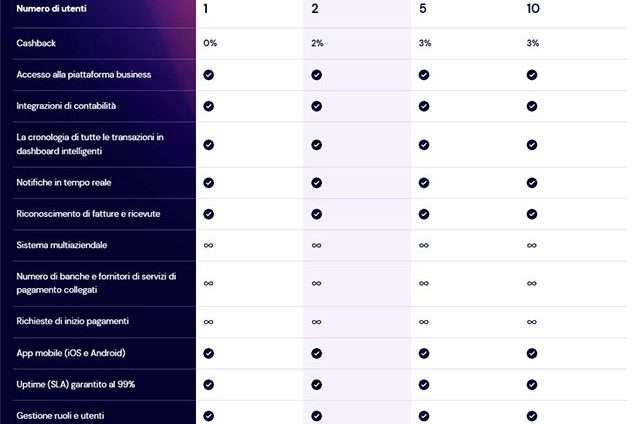Click infinity symbol for Richieste di inizio pagamenti, 5-user column

[x=424, y=322]
